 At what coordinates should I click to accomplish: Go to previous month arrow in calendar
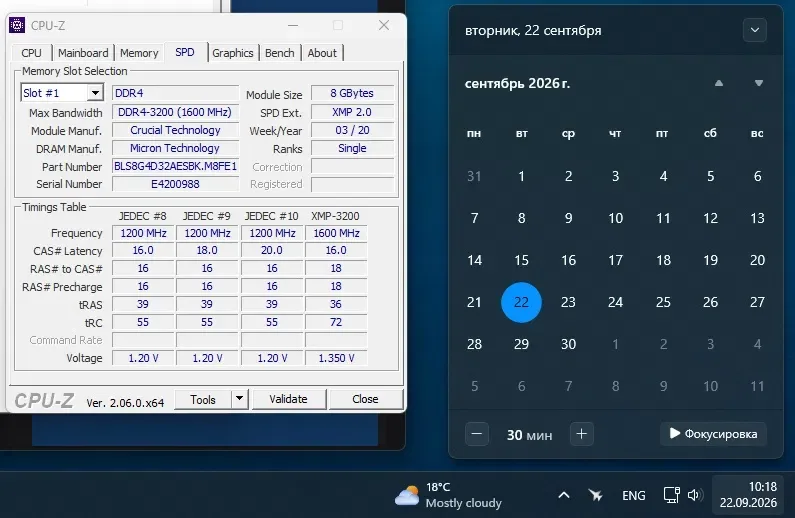click(718, 83)
